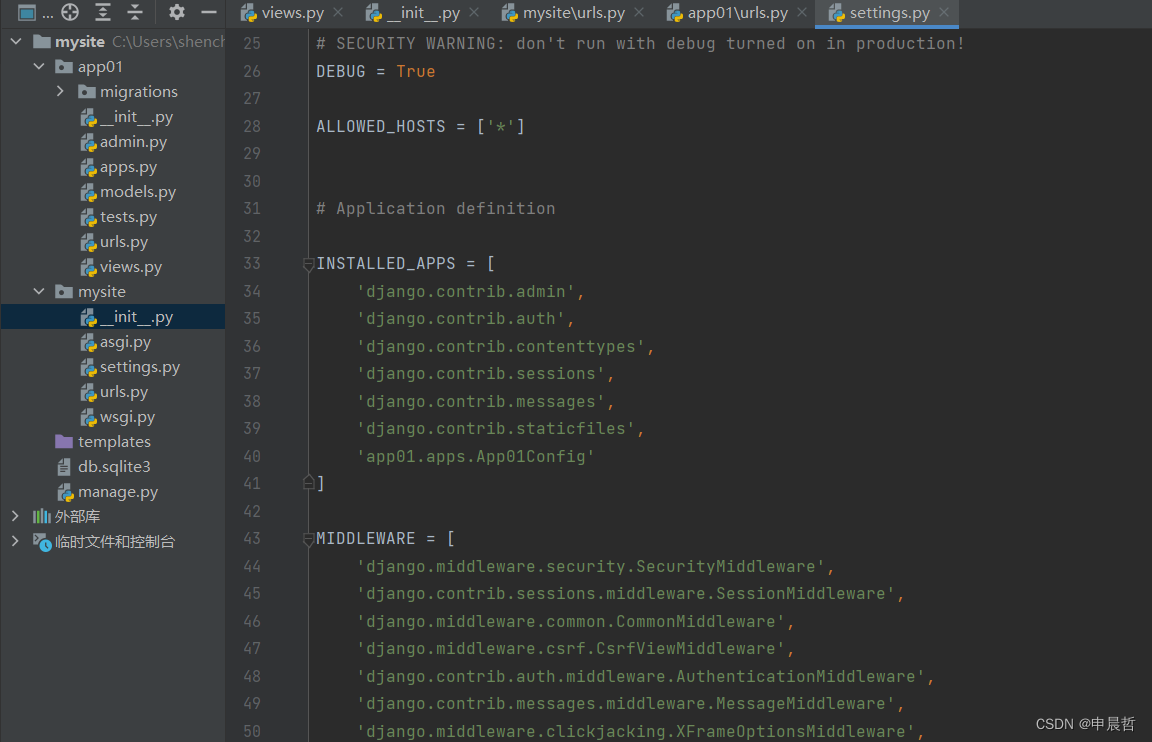Open the Project panel settings gear
The width and height of the screenshot is (1152, 742).
[176, 13]
